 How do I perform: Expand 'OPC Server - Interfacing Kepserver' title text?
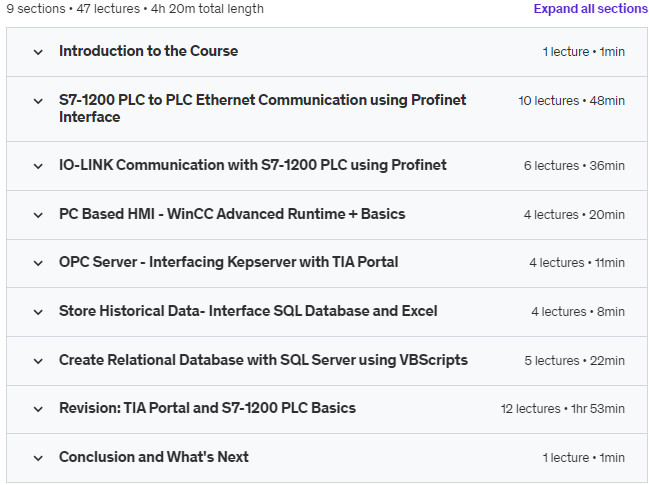click(228, 262)
